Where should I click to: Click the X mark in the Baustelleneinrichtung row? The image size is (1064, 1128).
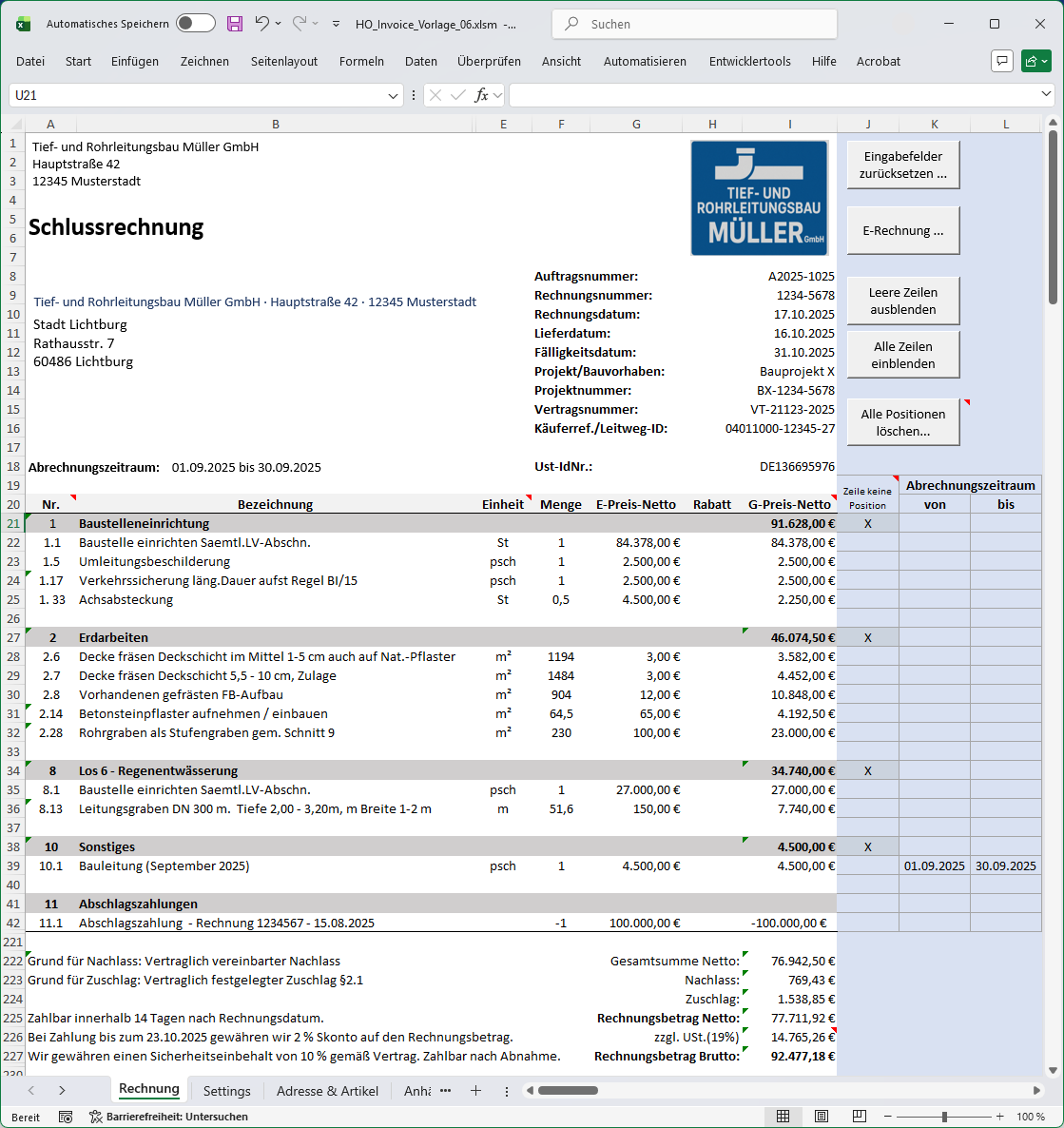pyautogui.click(x=867, y=524)
